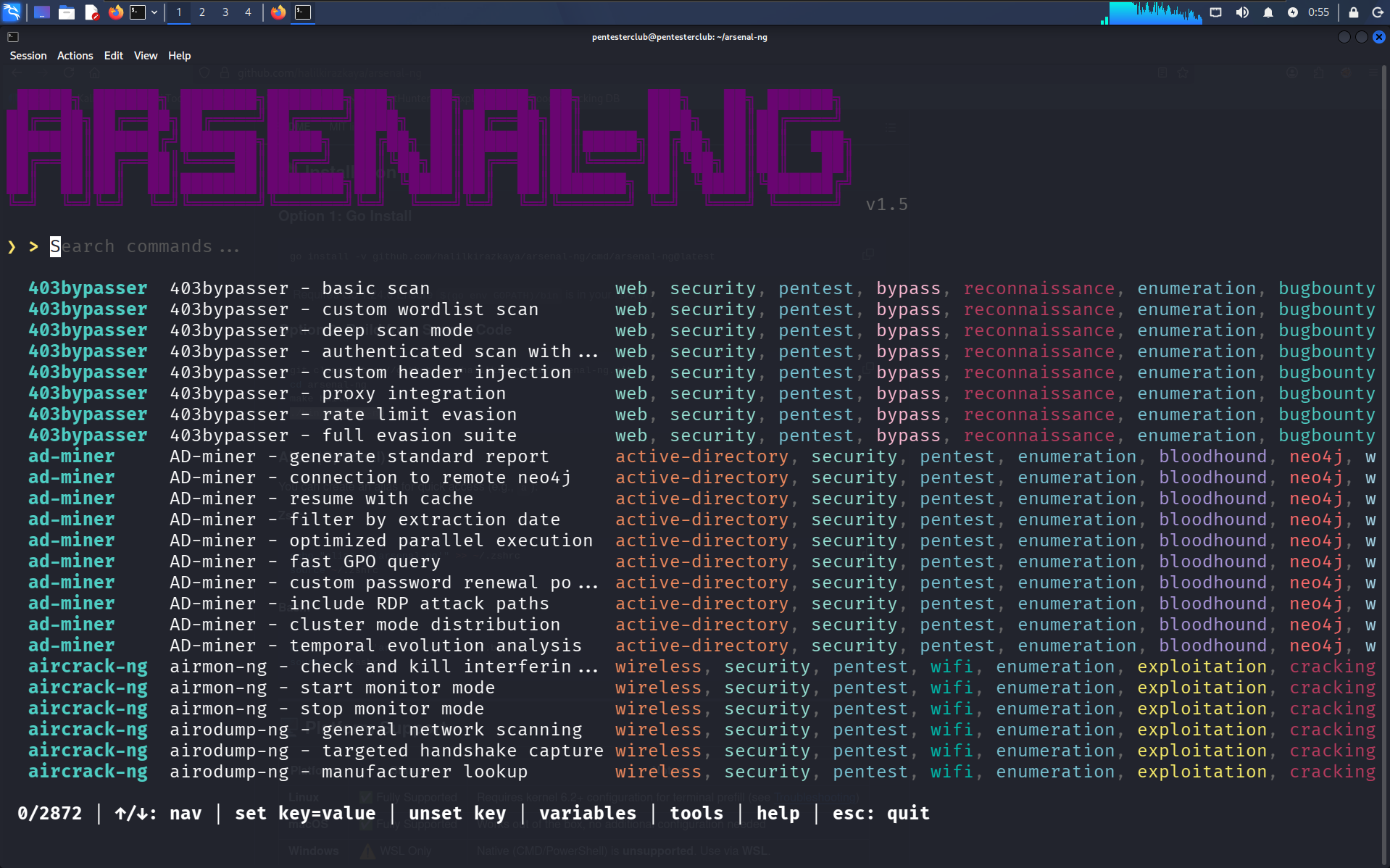Viewport: 1390px width, 868px height.
Task: Click the show desktop panel icon
Action: pos(42,12)
